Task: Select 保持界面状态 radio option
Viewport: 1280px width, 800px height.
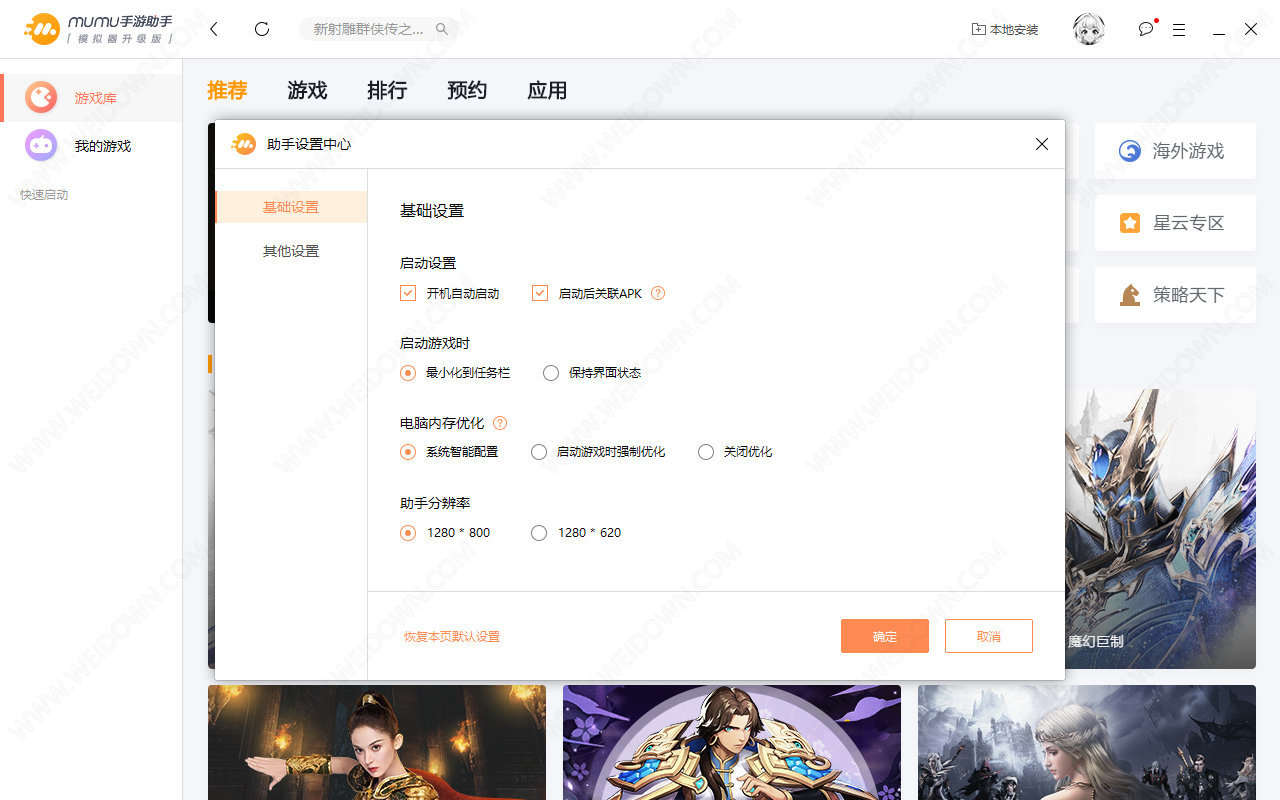Action: 551,373
